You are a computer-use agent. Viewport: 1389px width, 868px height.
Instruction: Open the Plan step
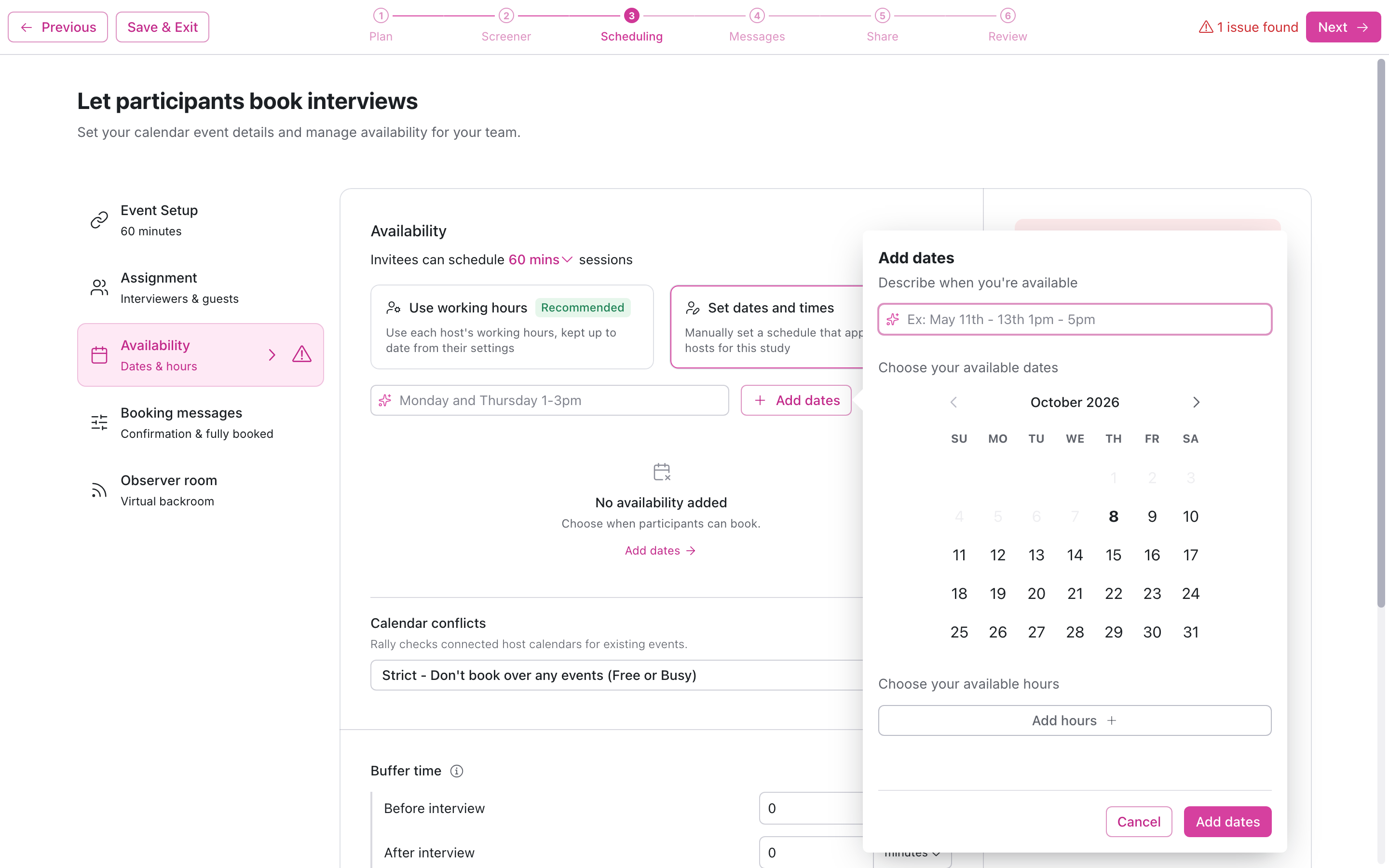(x=381, y=25)
